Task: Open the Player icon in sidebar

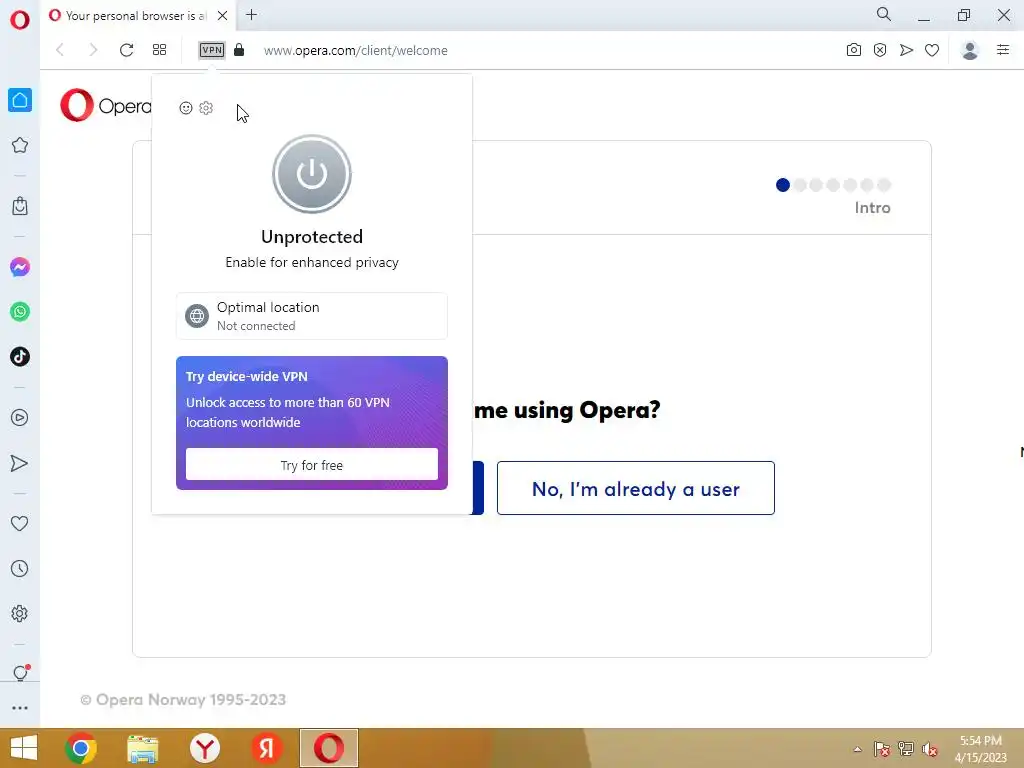Action: tap(20, 418)
